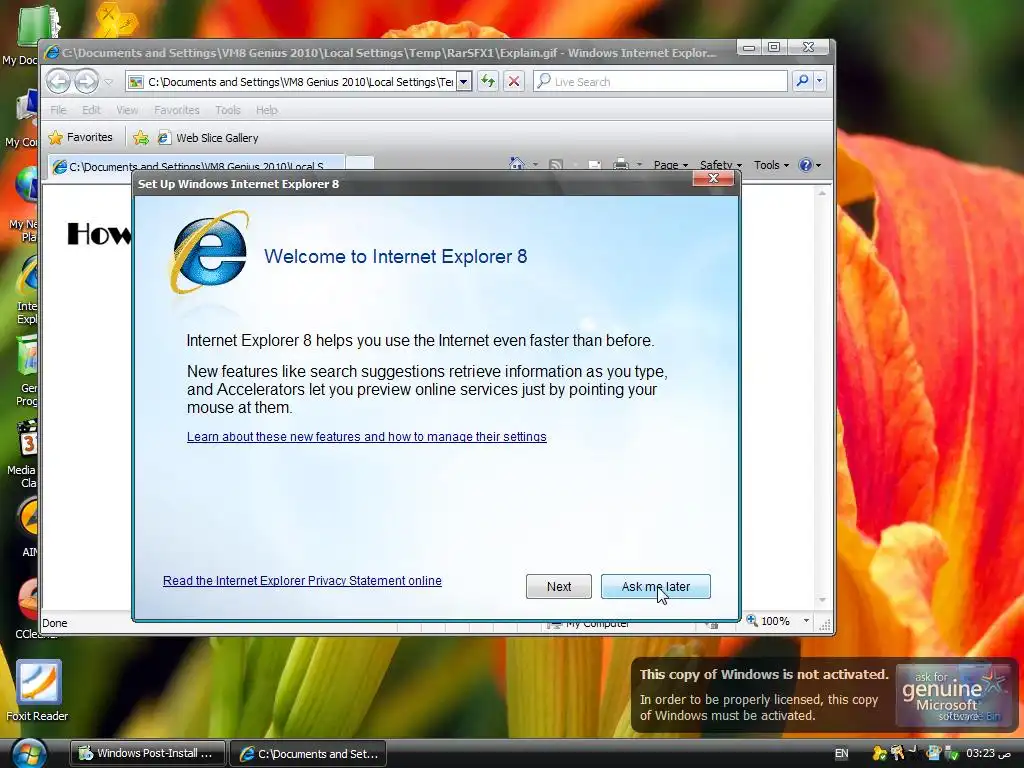1024x768 pixels.
Task: Open the search provider dropdown arrow
Action: click(x=820, y=81)
